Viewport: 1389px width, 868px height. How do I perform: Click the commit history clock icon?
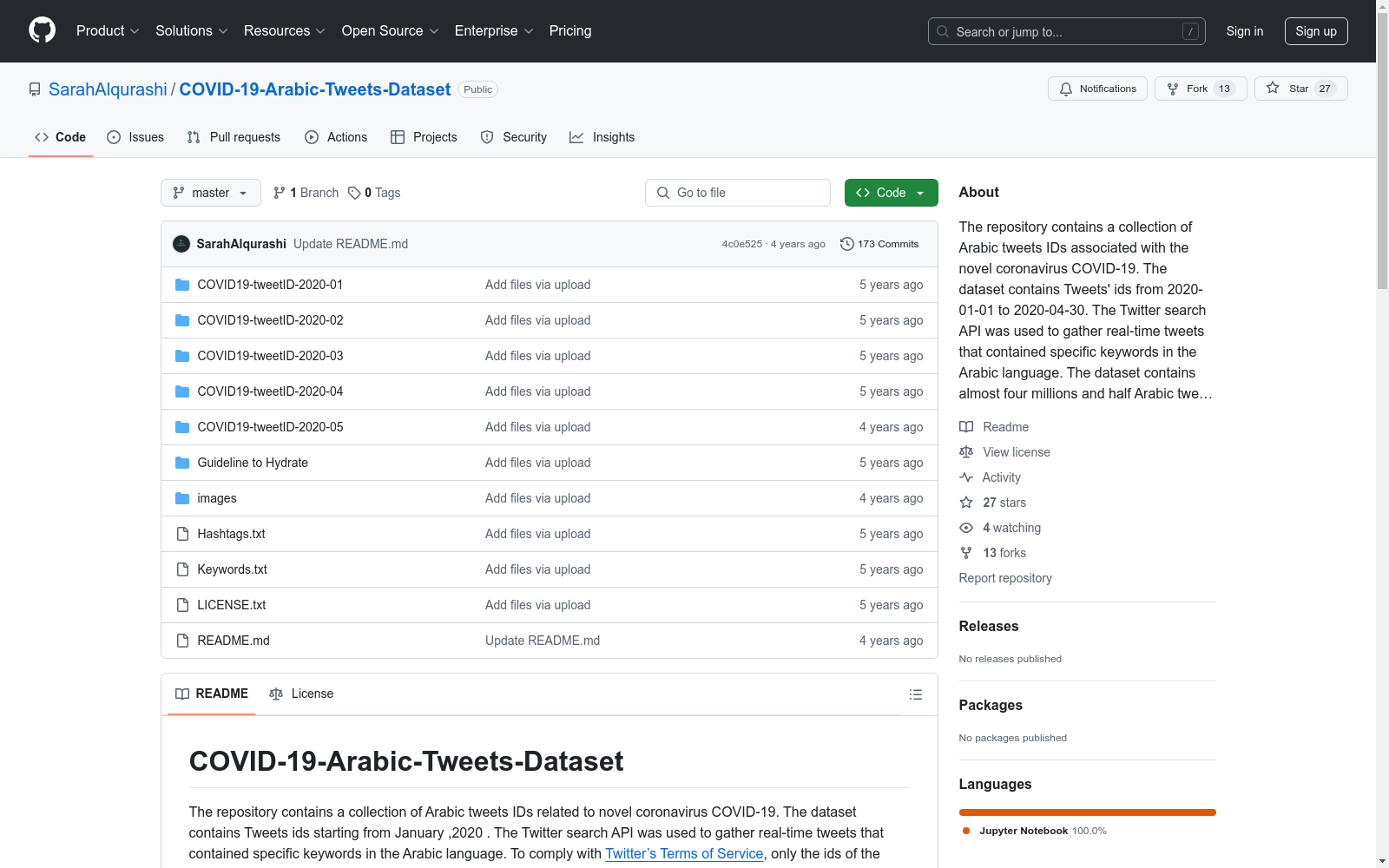pos(847,244)
